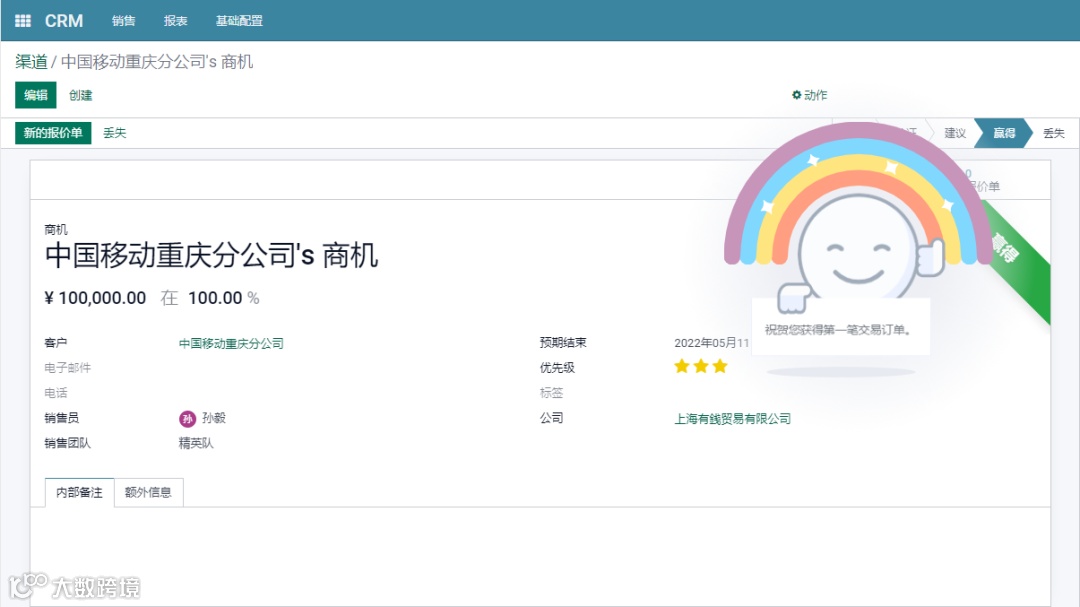Click the expected revenue ¥ 100,000.00
The image size is (1080, 607).
click(95, 298)
